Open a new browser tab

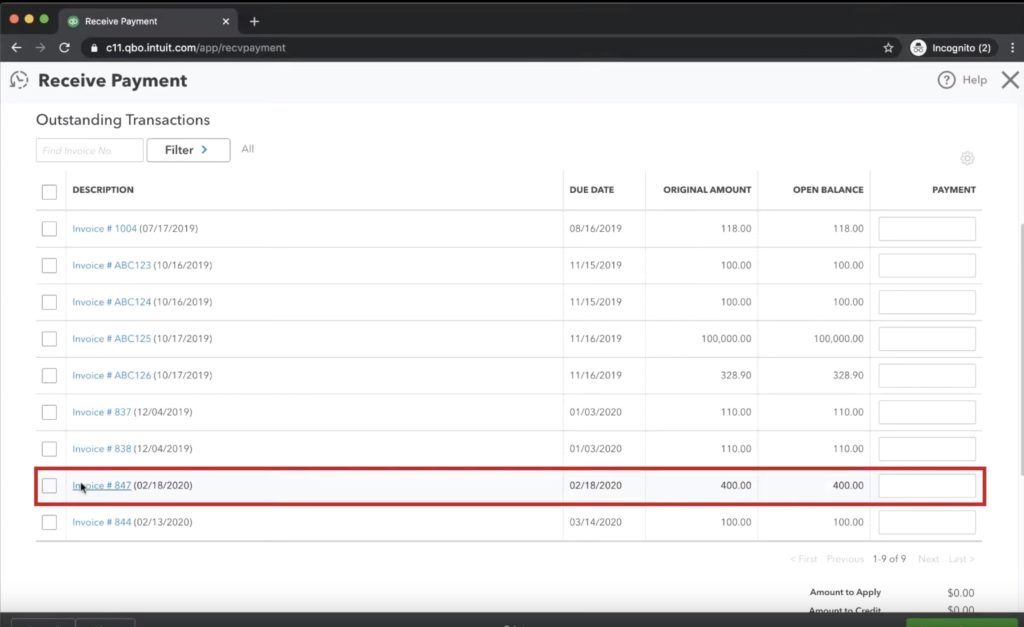point(254,22)
